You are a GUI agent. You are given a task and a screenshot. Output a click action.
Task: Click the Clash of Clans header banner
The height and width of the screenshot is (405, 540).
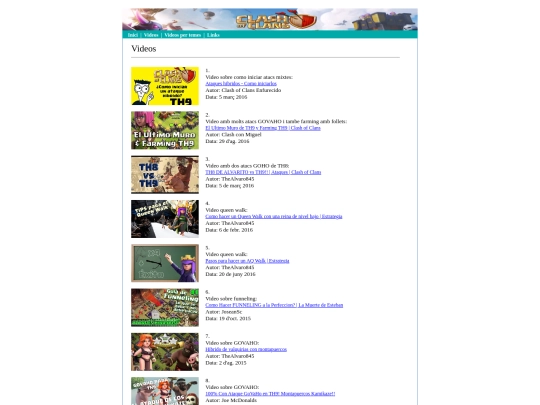pyautogui.click(x=270, y=19)
